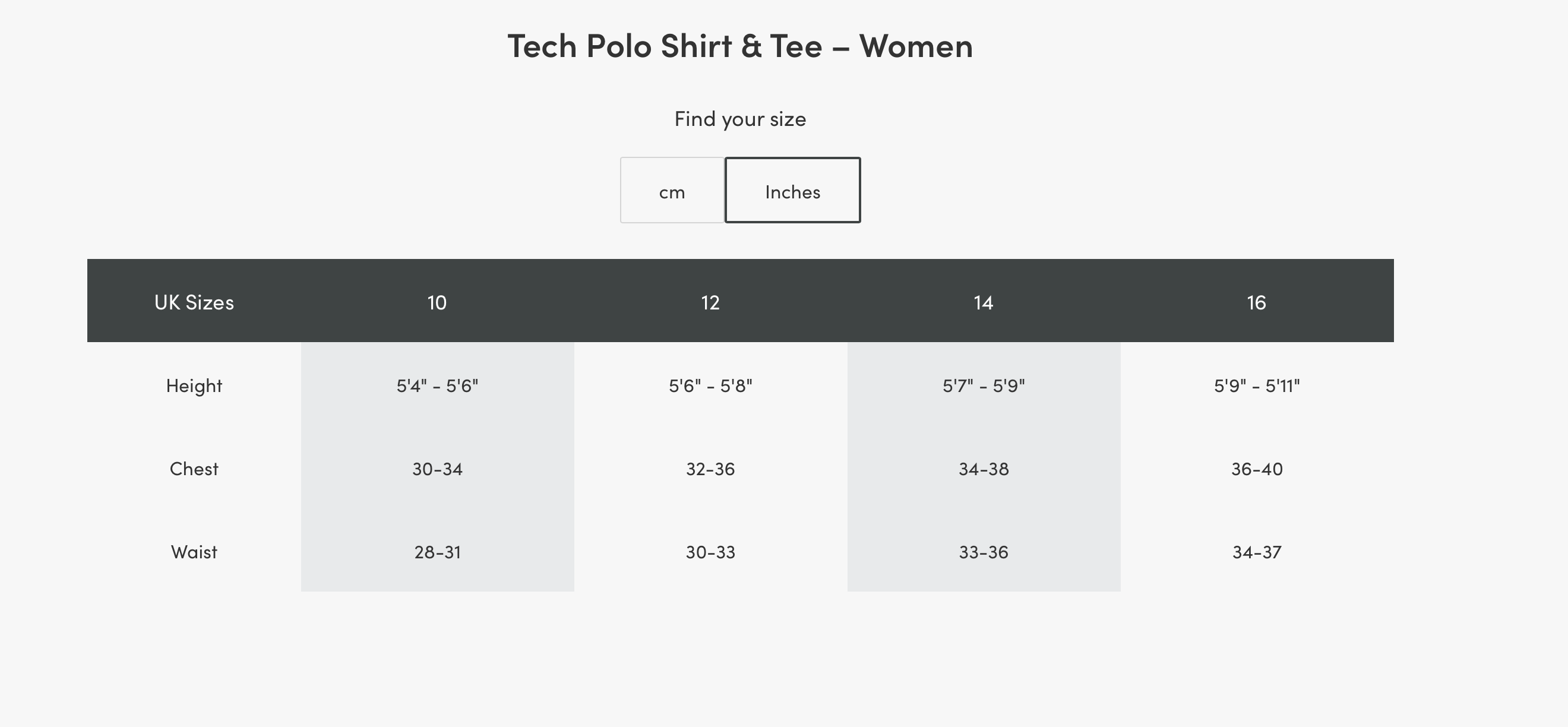Click waist measurement 30-33 for size 12

tap(710, 552)
